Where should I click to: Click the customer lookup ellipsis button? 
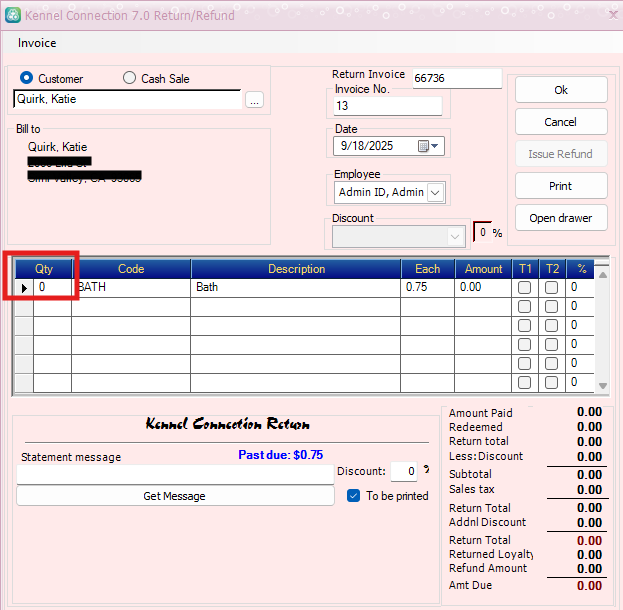[254, 100]
